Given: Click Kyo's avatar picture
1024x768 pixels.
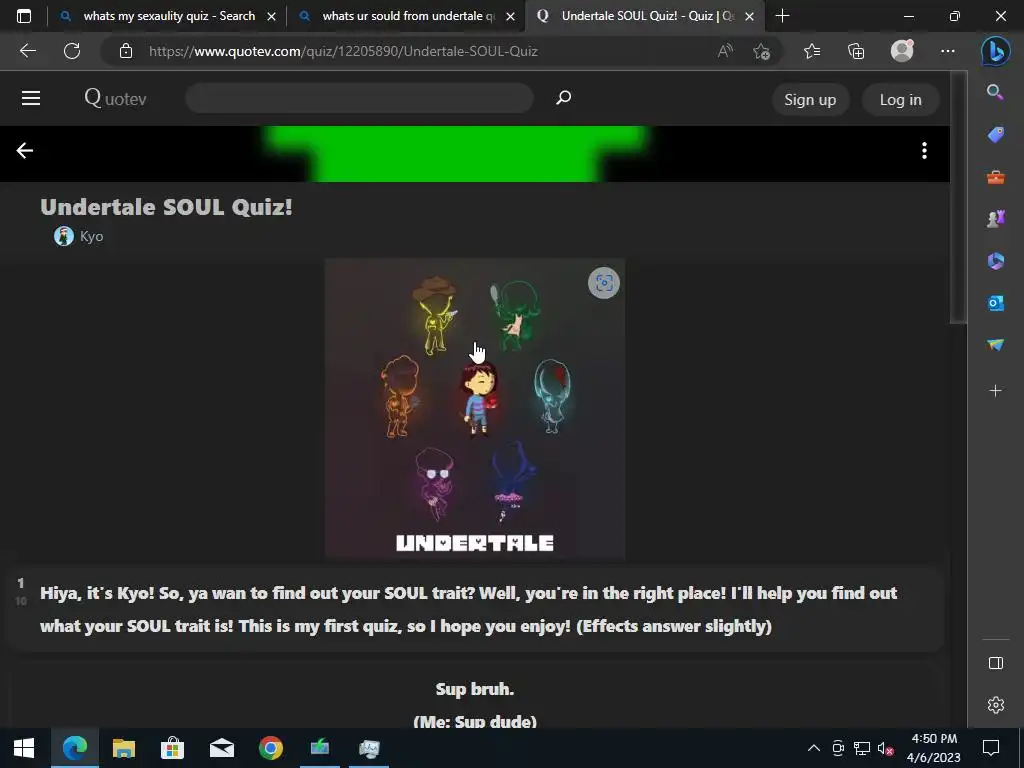Looking at the screenshot, I should (63, 236).
